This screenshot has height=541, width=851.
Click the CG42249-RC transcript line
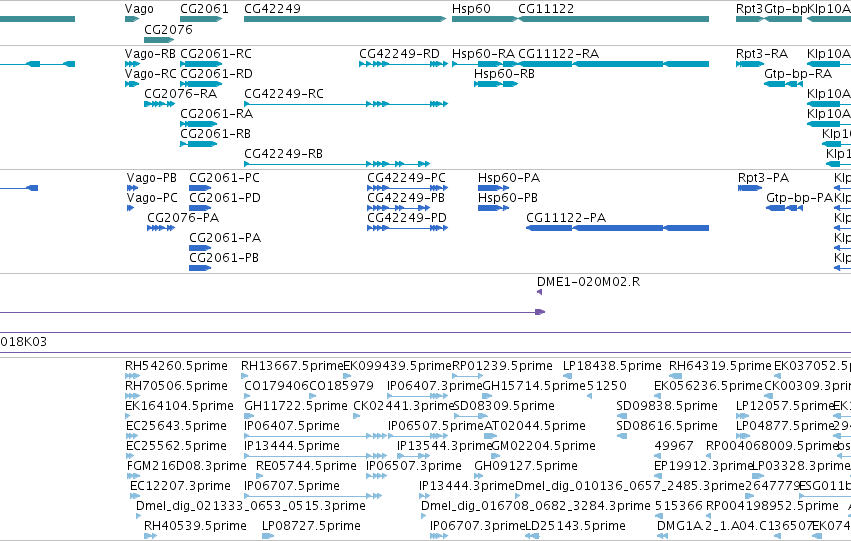346,104
